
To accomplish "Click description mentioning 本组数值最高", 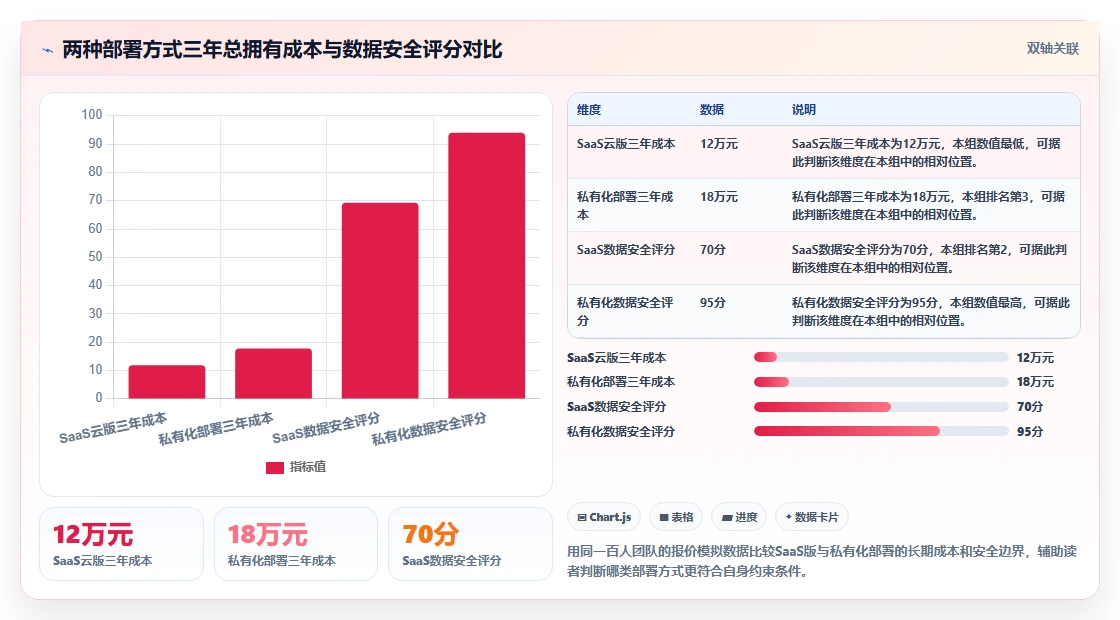I will pyautogui.click(x=931, y=311).
